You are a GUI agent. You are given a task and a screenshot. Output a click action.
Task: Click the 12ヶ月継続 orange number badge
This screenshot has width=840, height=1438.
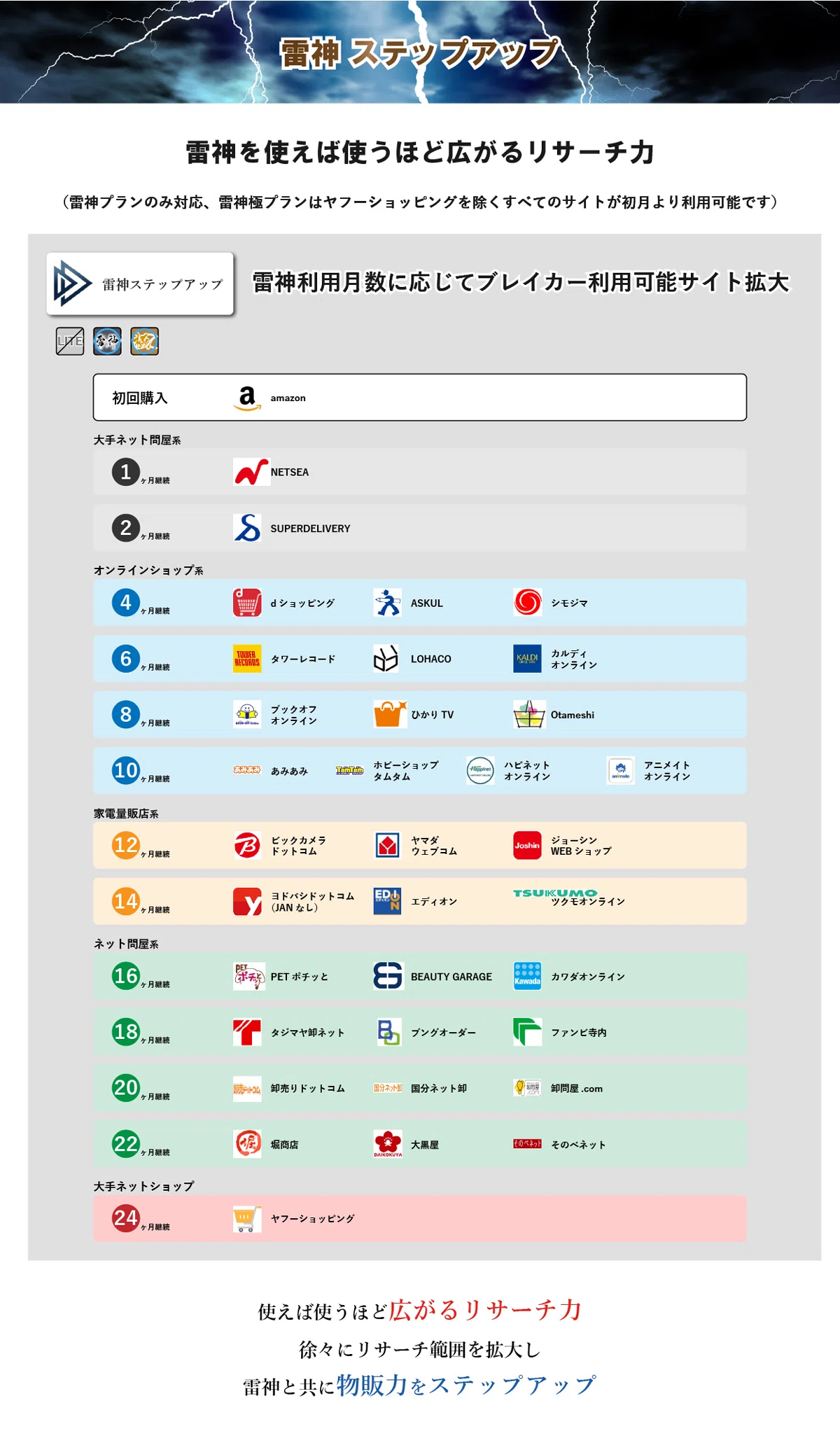coord(126,846)
